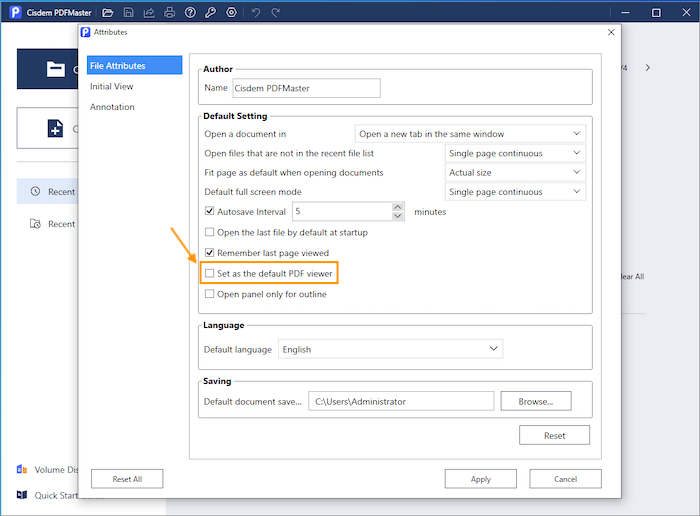Click the Share/export icon in title bar
Viewport: 700px width, 516px height.
149,12
